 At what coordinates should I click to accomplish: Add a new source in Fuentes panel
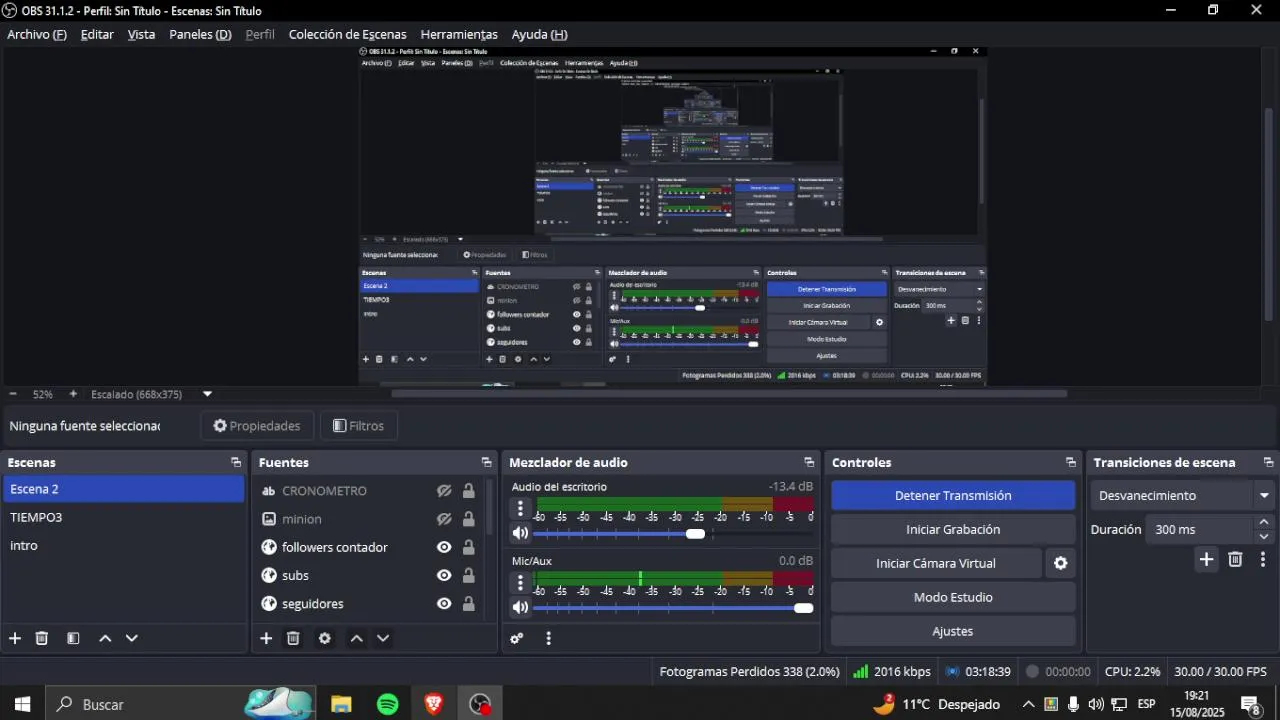click(x=266, y=638)
